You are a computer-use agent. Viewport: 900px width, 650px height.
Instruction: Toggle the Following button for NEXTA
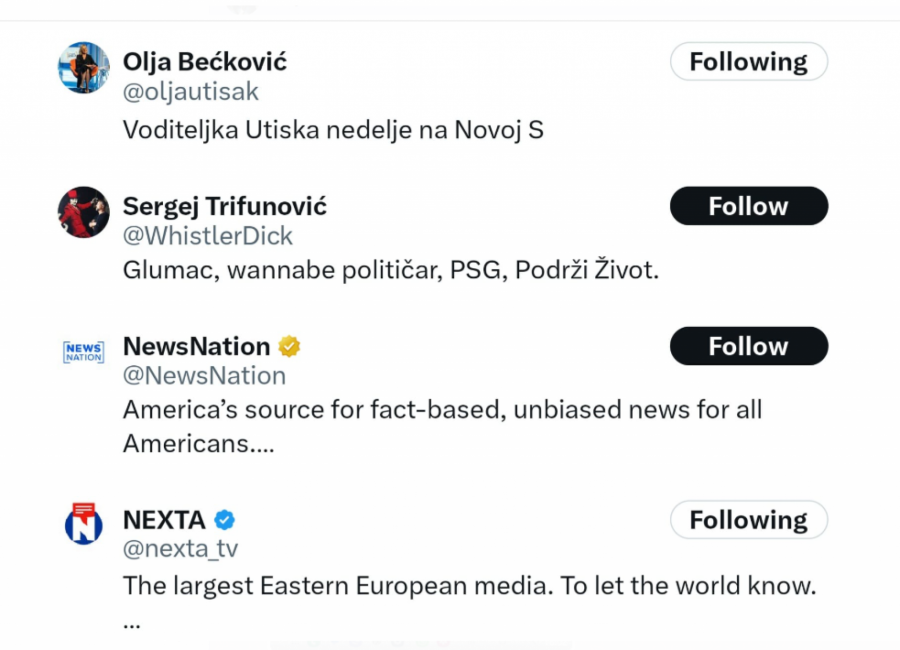(x=748, y=520)
